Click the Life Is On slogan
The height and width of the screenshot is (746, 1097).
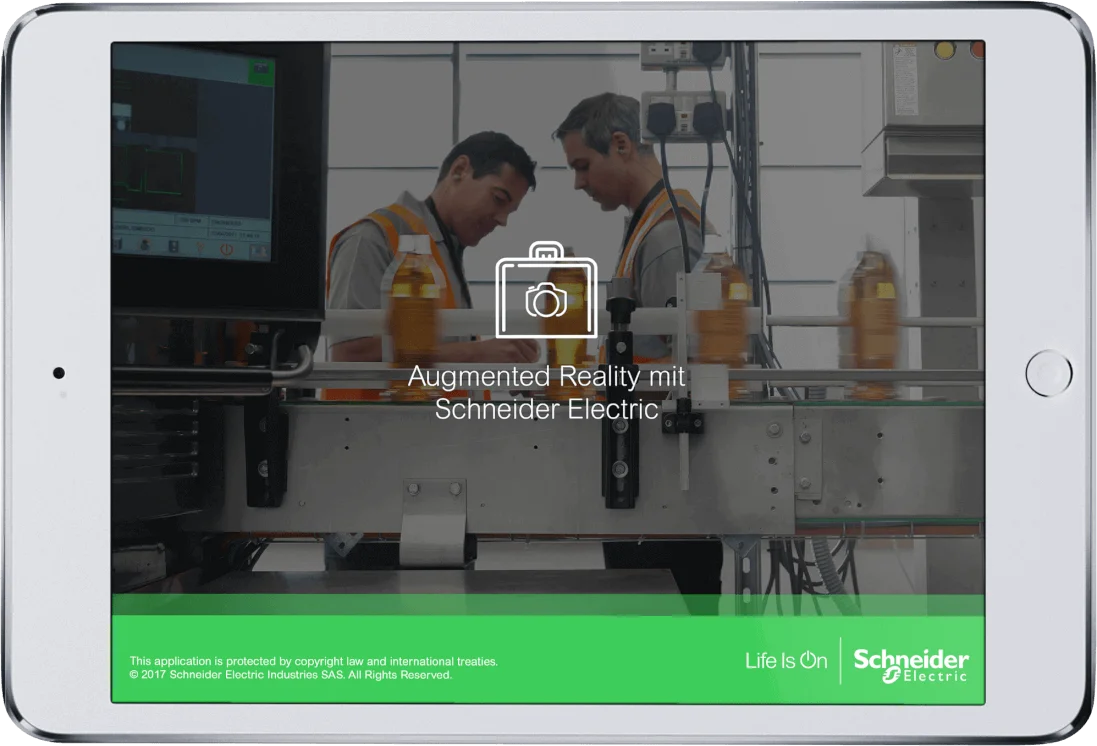(x=786, y=661)
